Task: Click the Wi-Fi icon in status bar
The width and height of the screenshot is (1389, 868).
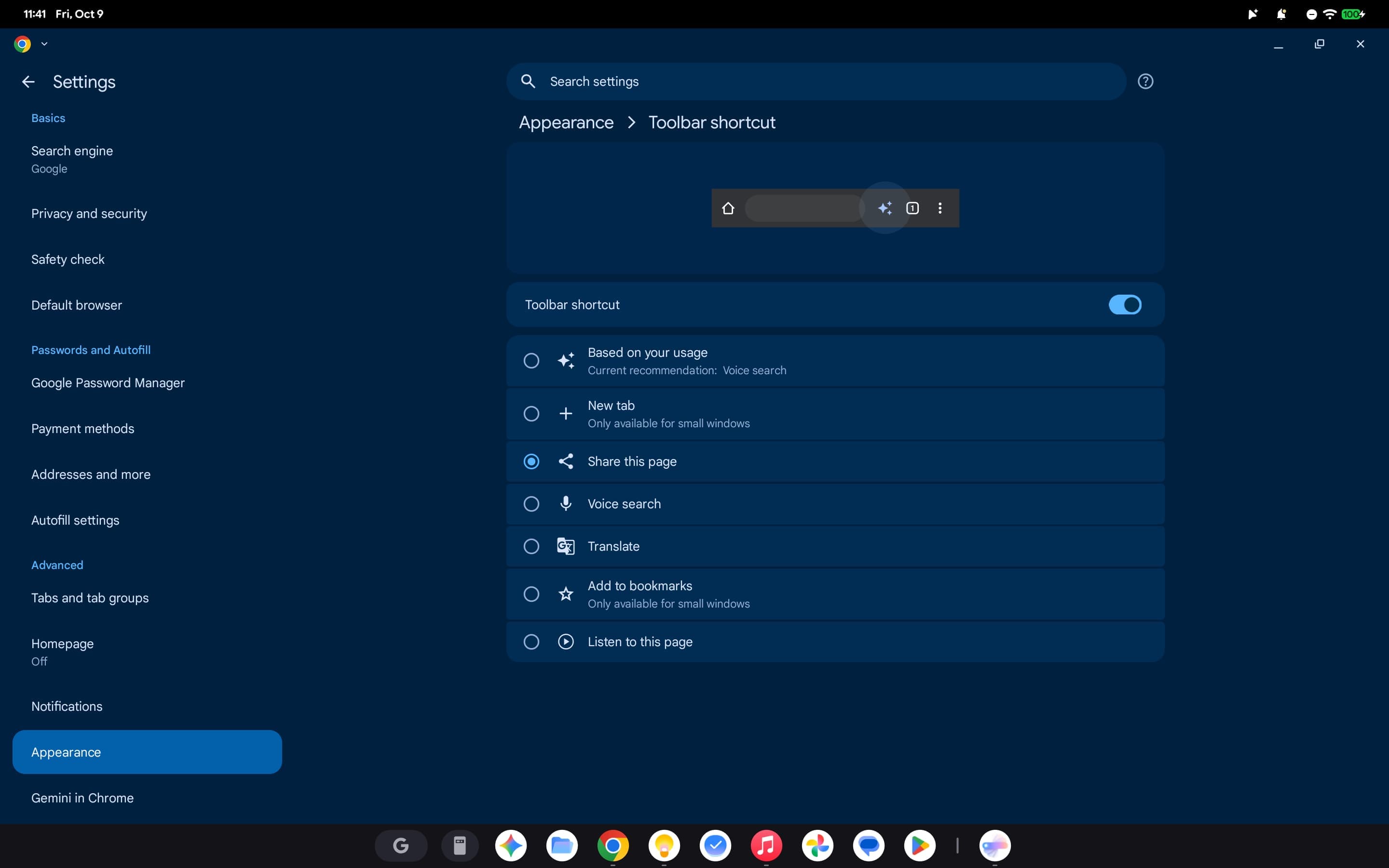Action: coord(1329,14)
